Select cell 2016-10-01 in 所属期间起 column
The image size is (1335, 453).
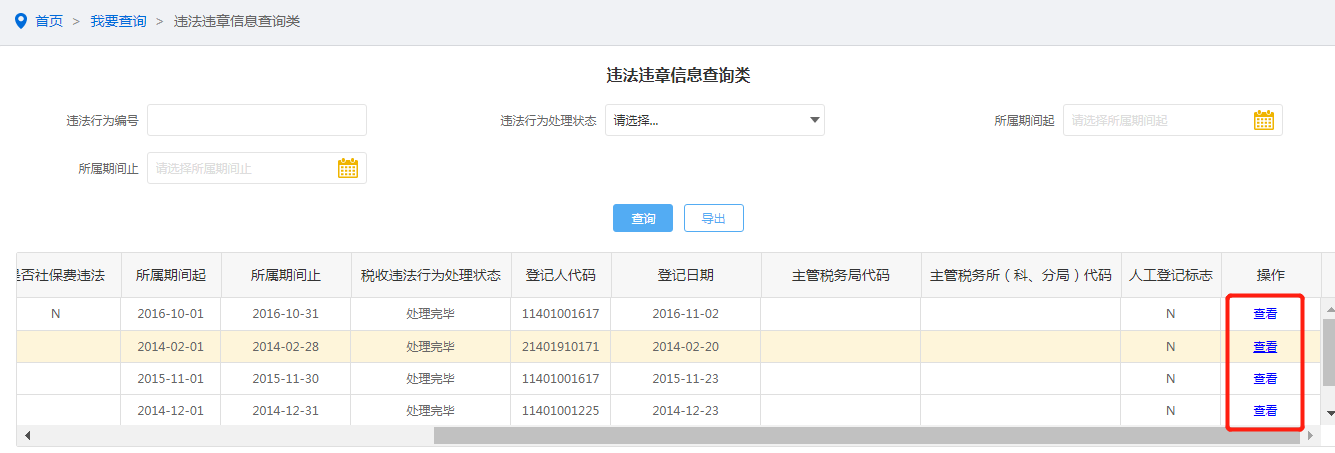(171, 314)
